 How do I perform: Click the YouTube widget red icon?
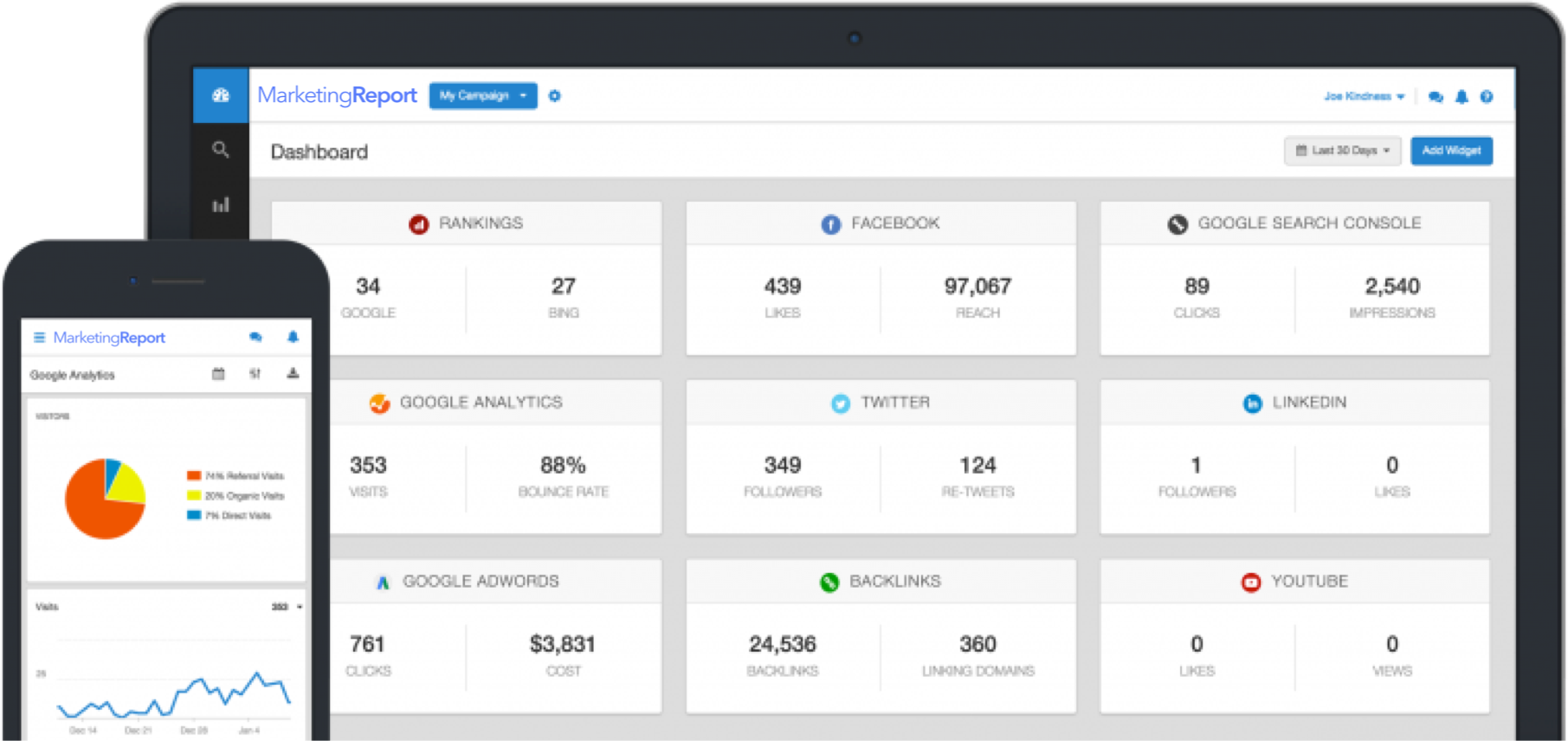tap(1251, 583)
